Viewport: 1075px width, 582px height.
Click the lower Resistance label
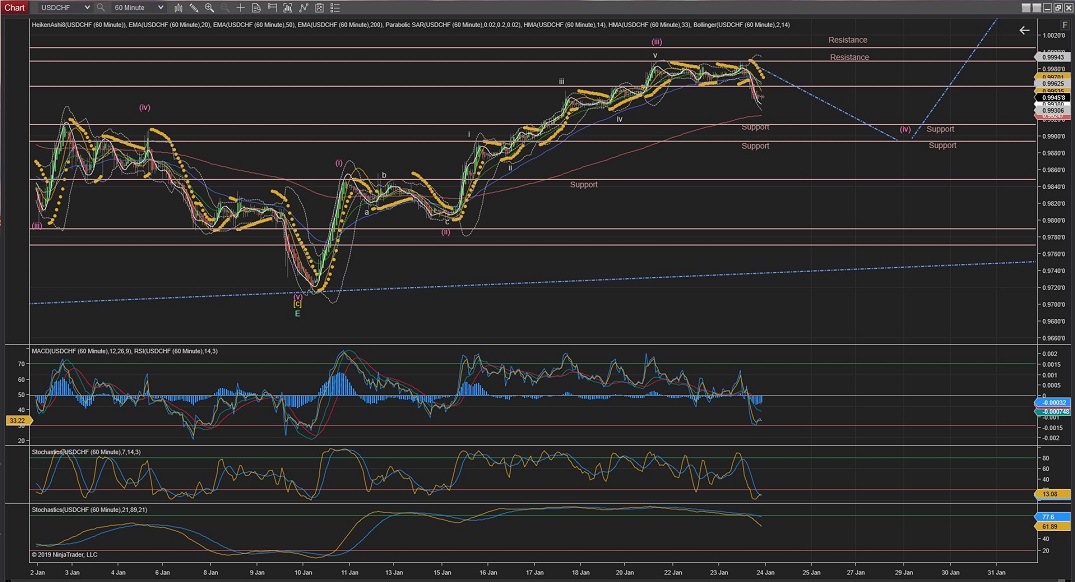click(849, 57)
